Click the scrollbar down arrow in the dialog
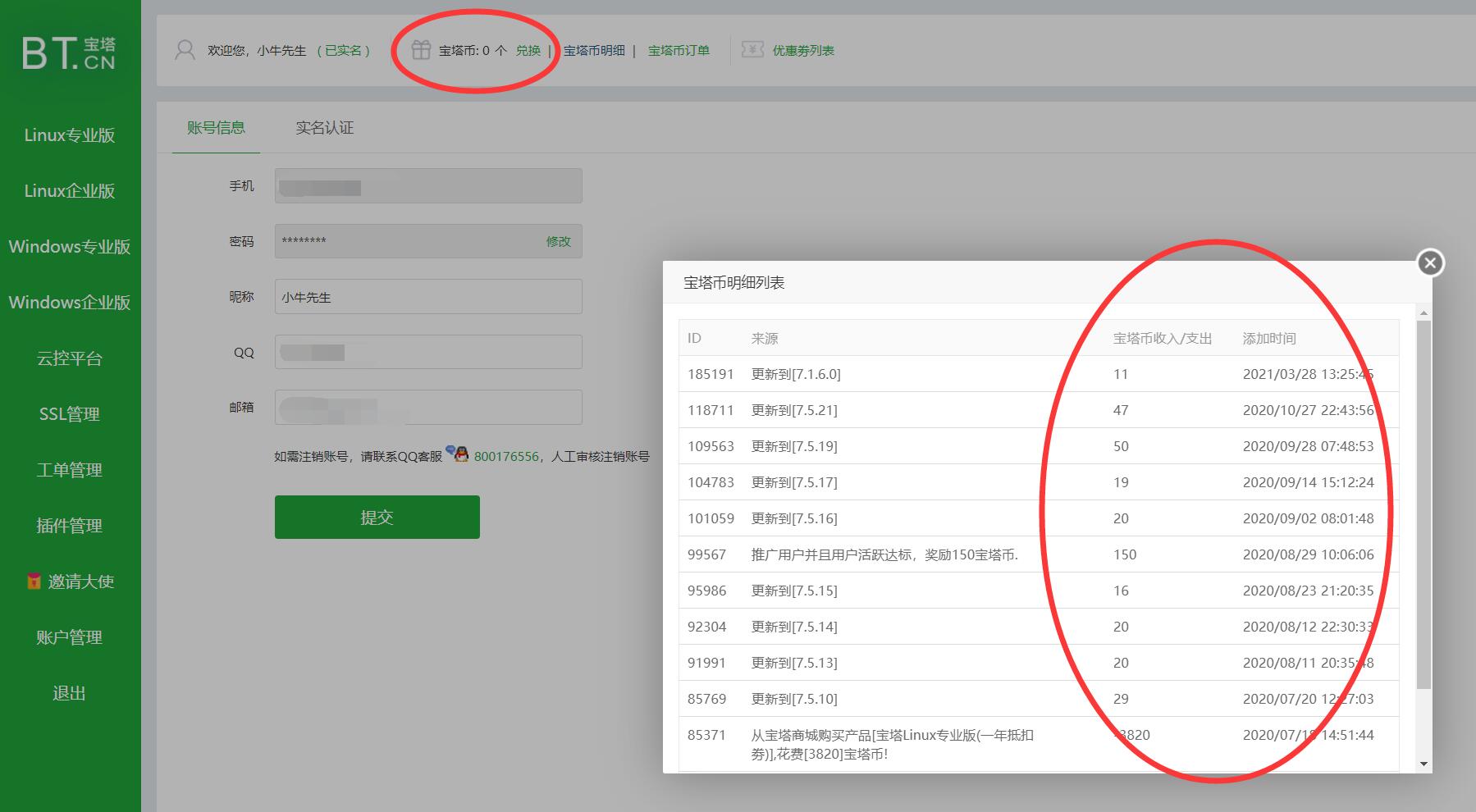 tap(1423, 764)
